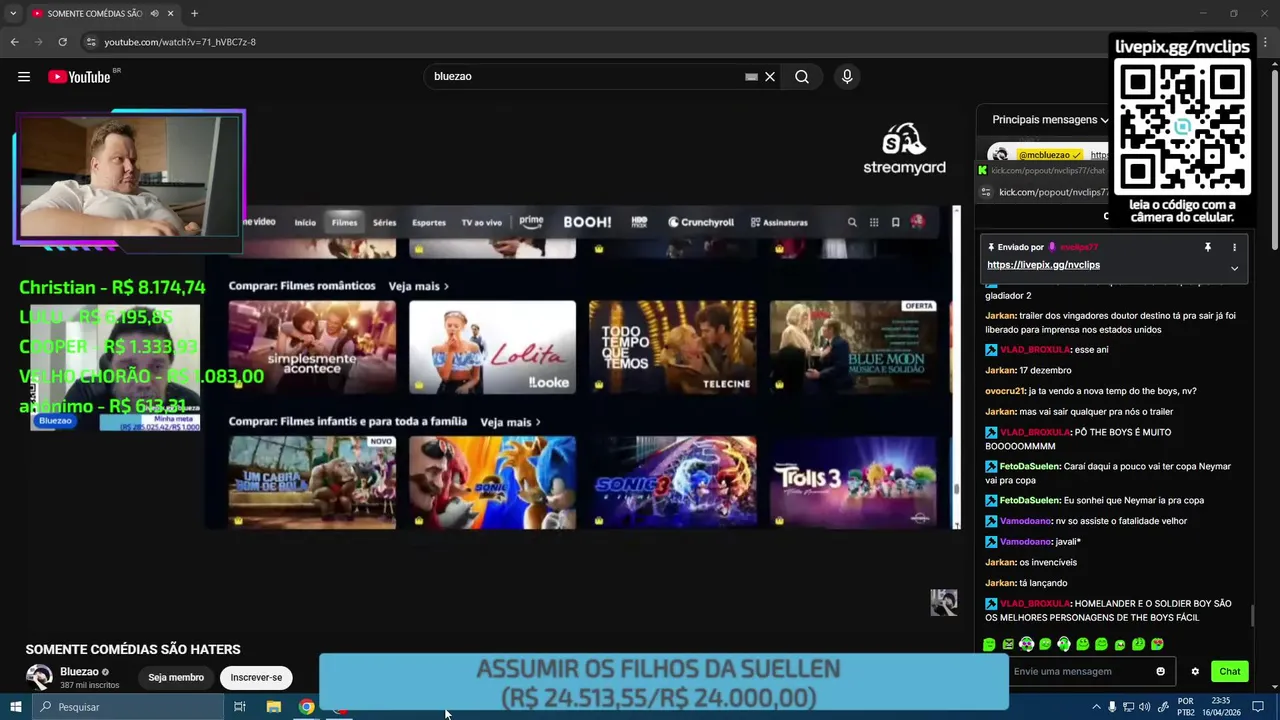Click the Pesquisar taskbar search box
The image size is (1280, 720).
tap(127, 707)
